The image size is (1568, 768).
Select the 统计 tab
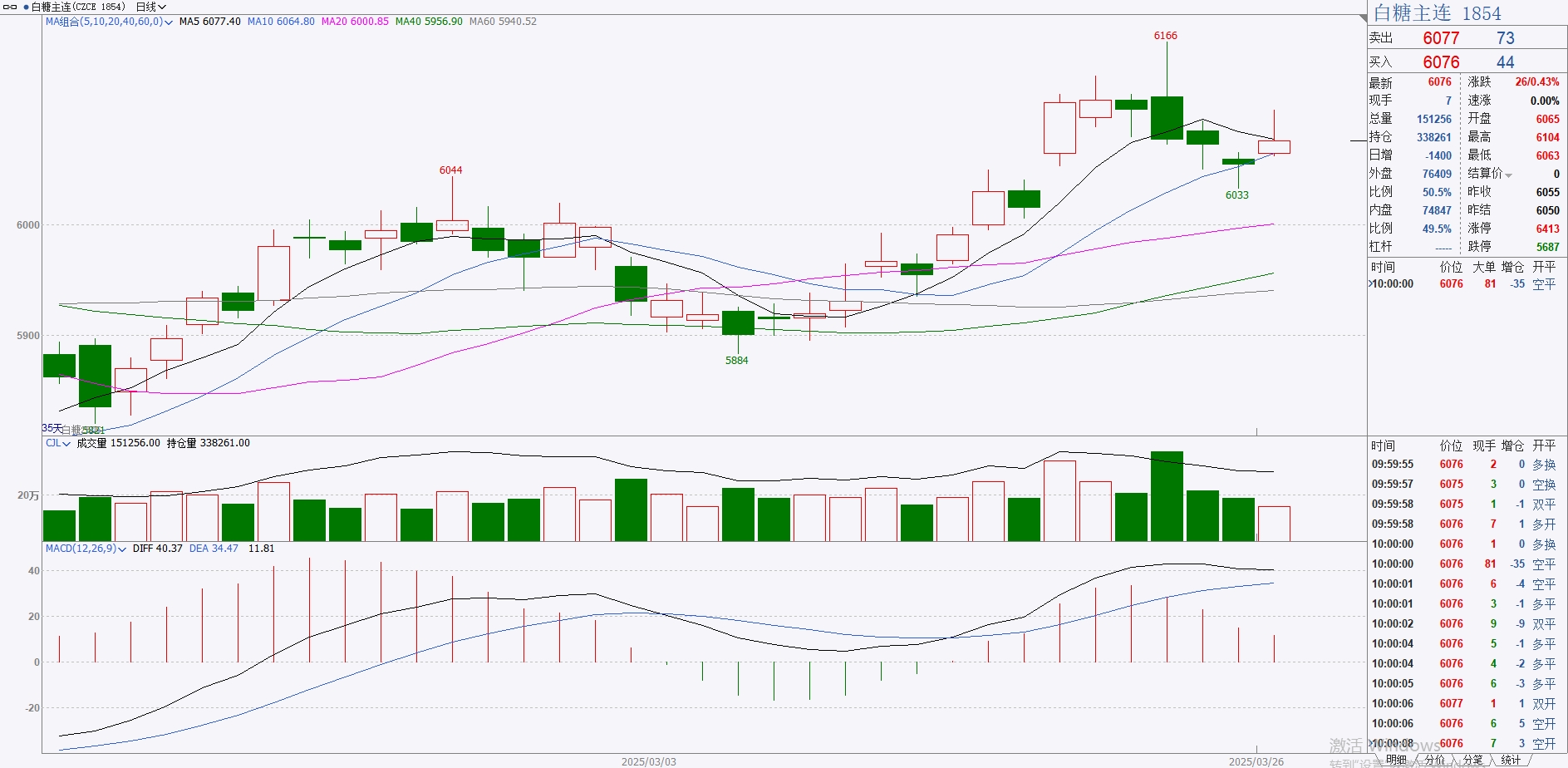pos(1511,760)
